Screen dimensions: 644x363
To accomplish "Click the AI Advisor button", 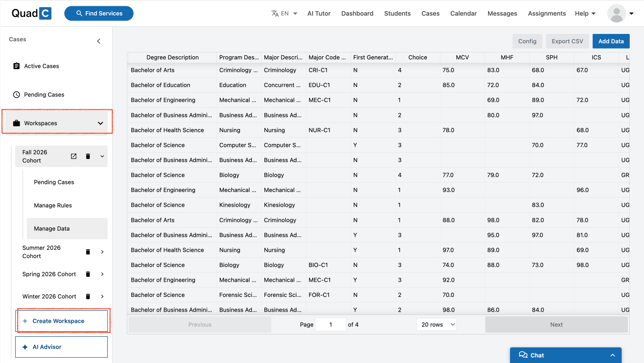I will (62, 347).
